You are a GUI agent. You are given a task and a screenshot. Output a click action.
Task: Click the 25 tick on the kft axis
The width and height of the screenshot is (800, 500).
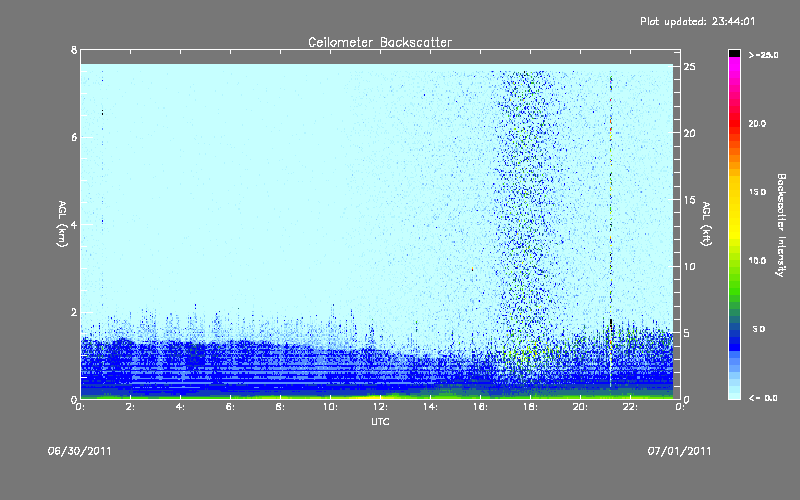click(689, 67)
